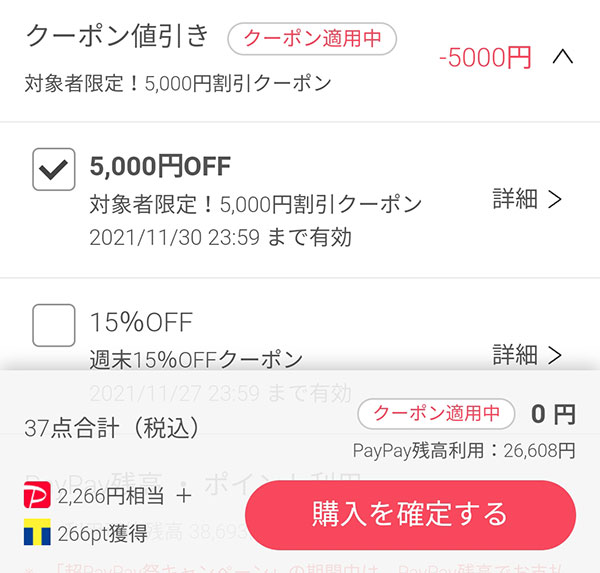
Task: Uncheck the 5,000円OFF coupon checkbox
Action: tap(54, 169)
